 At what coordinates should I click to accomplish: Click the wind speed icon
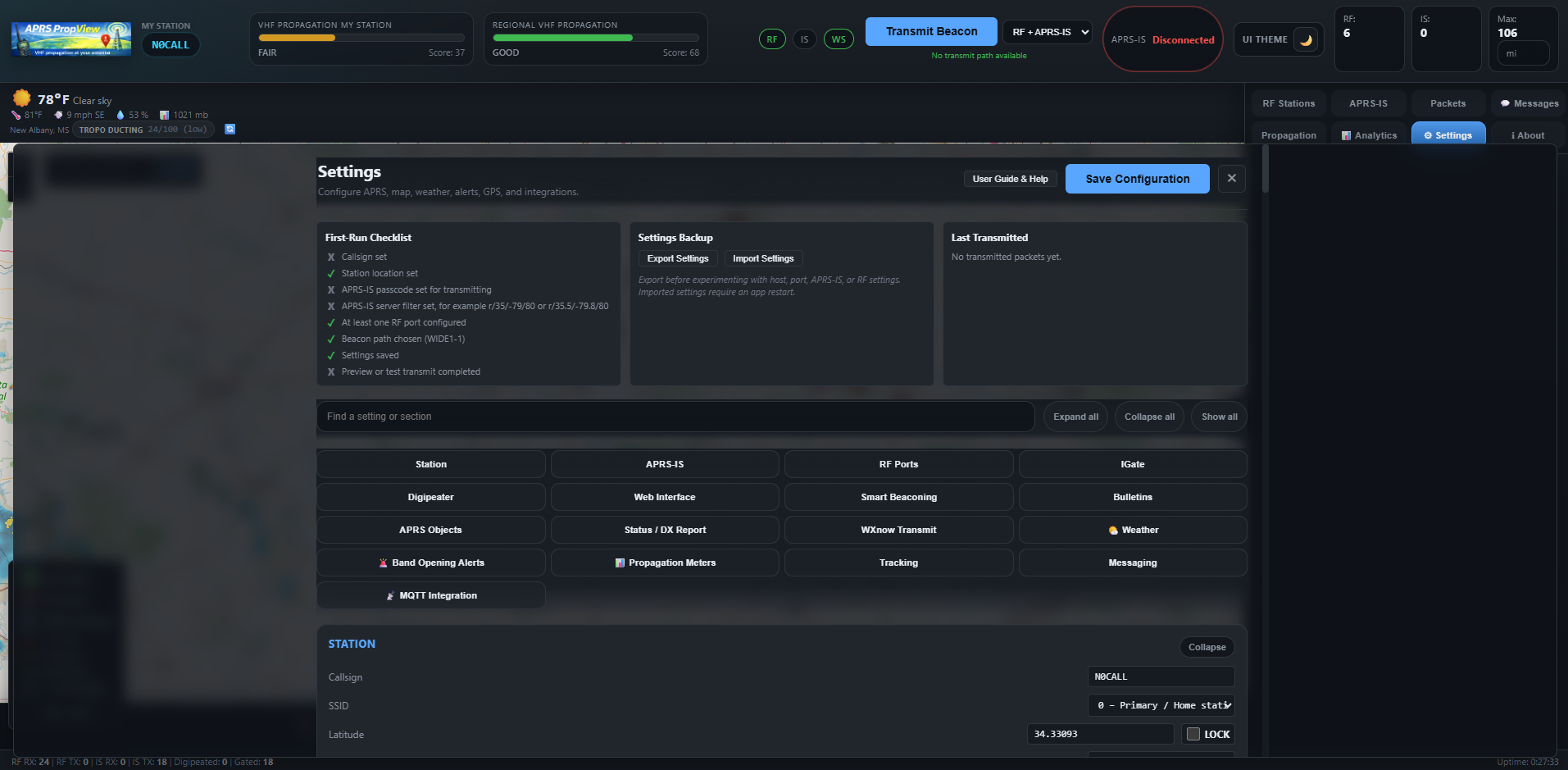pos(58,115)
